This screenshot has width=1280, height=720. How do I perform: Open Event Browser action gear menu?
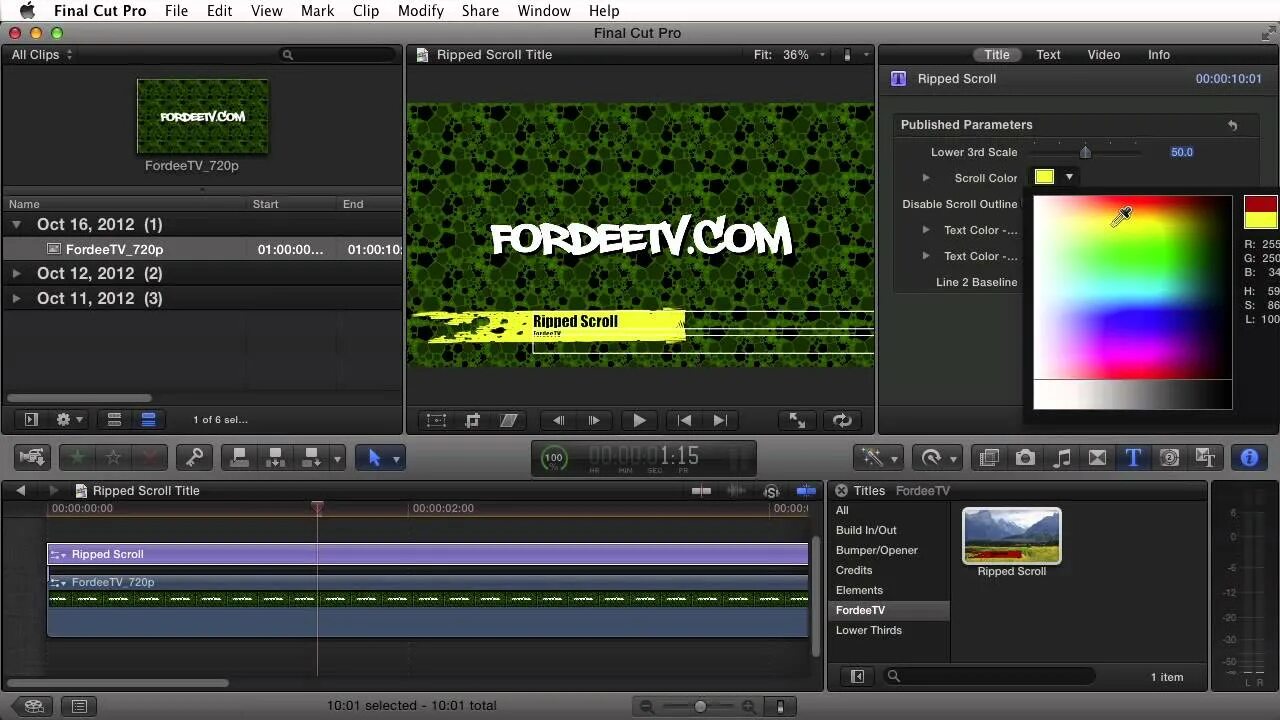coord(69,420)
